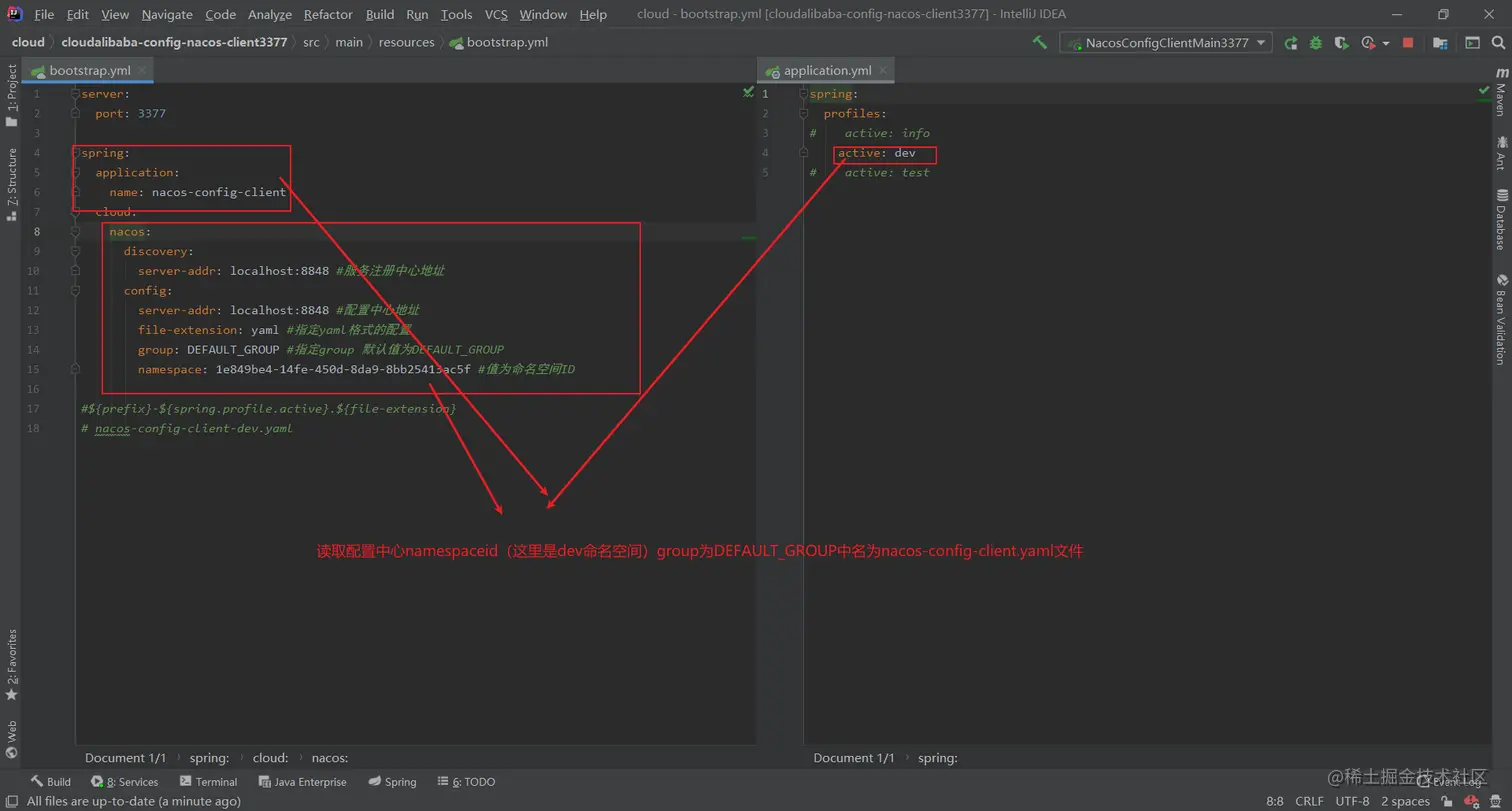The image size is (1512, 811).
Task: Click bootstrap.yml inspection green checkmark
Action: pos(748,92)
